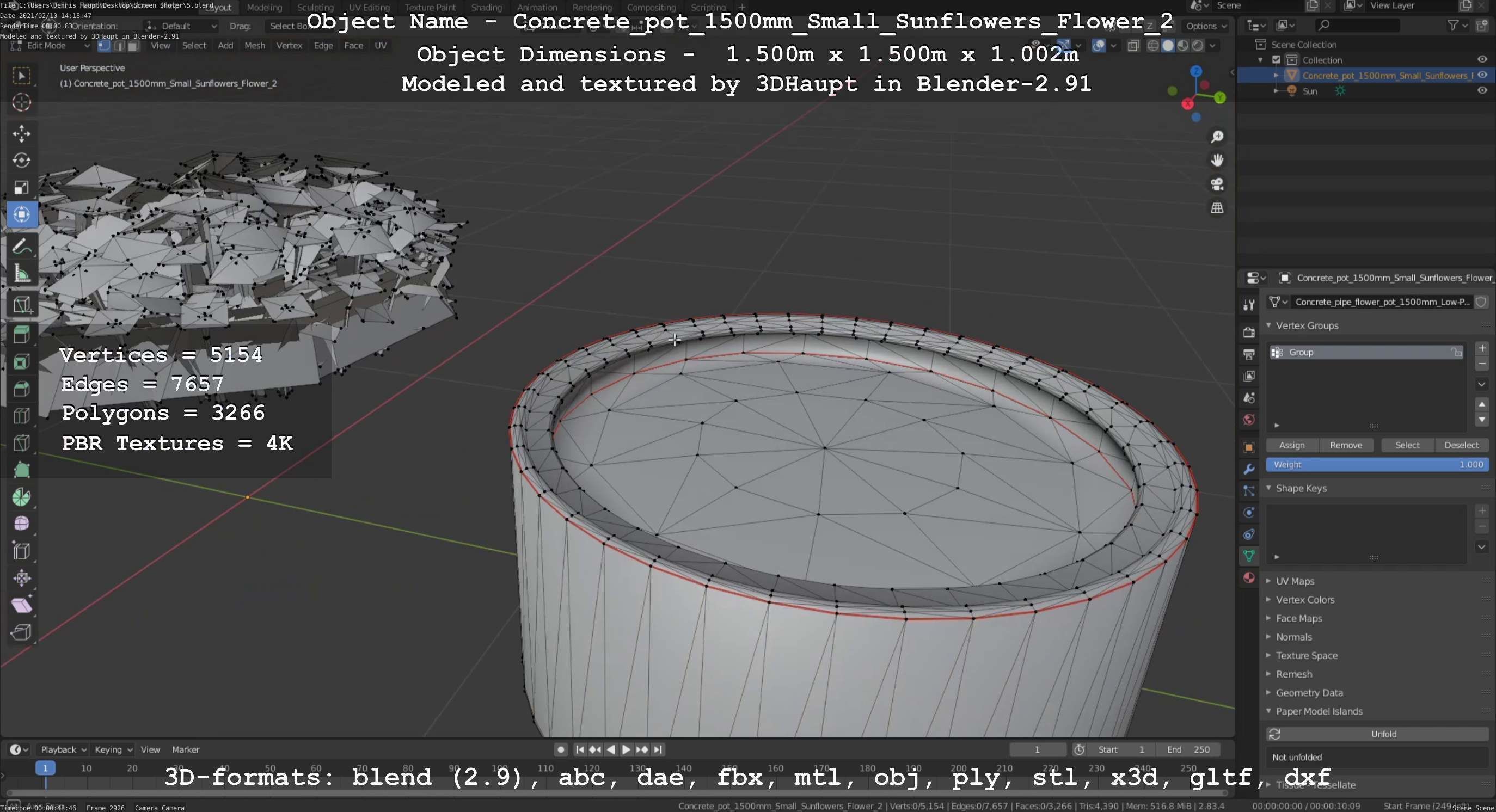The height and width of the screenshot is (812, 1496).
Task: Select the Transform tool
Action: pyautogui.click(x=21, y=214)
